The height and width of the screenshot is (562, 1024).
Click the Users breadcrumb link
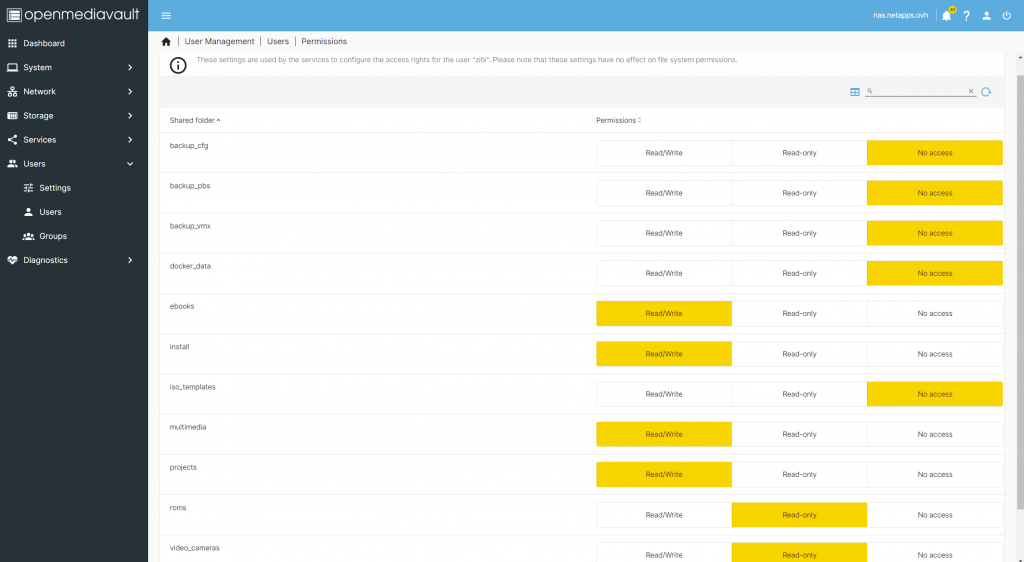(278, 42)
